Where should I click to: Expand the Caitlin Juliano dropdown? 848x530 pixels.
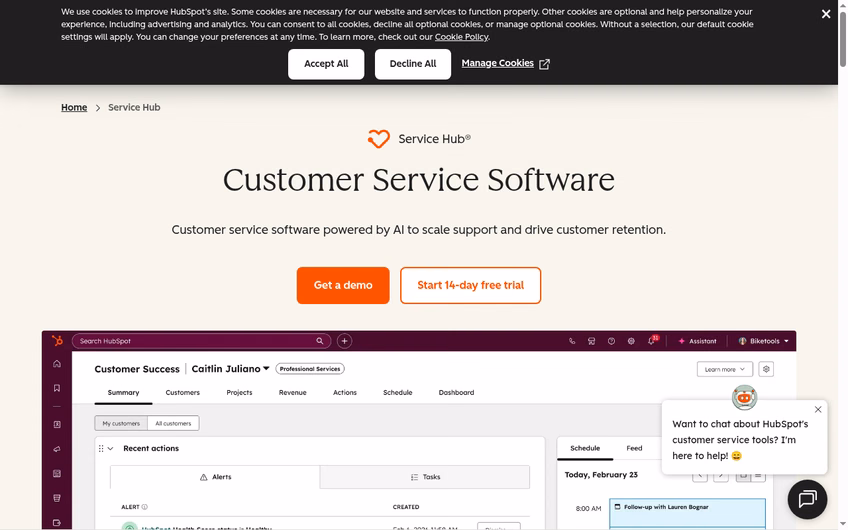(230, 369)
